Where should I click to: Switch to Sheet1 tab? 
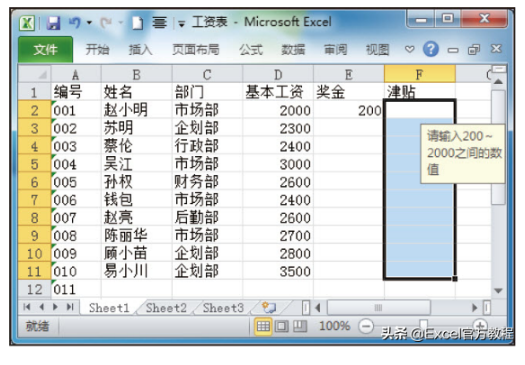pos(109,308)
